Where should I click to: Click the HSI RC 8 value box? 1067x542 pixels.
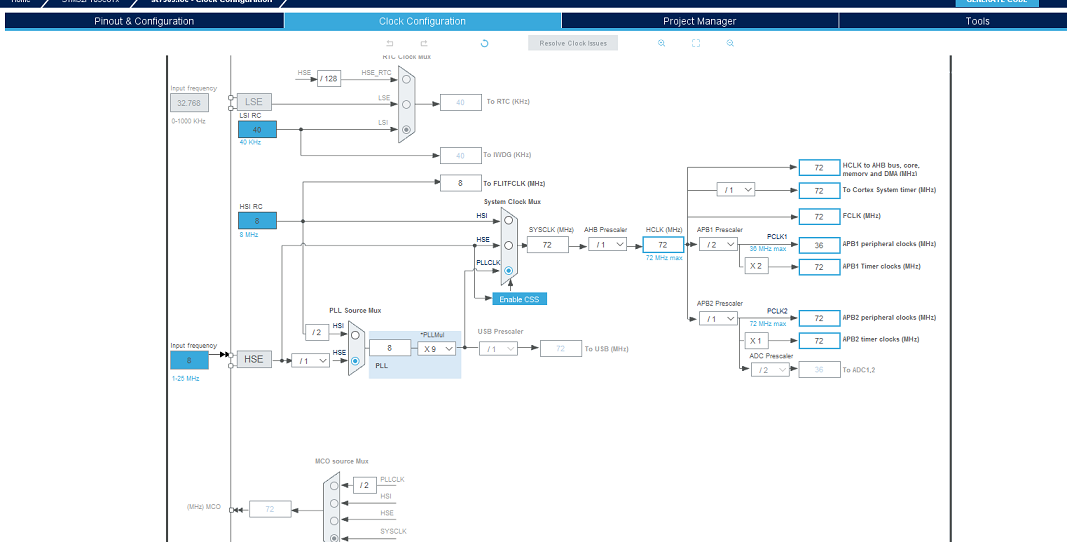click(x=257, y=221)
